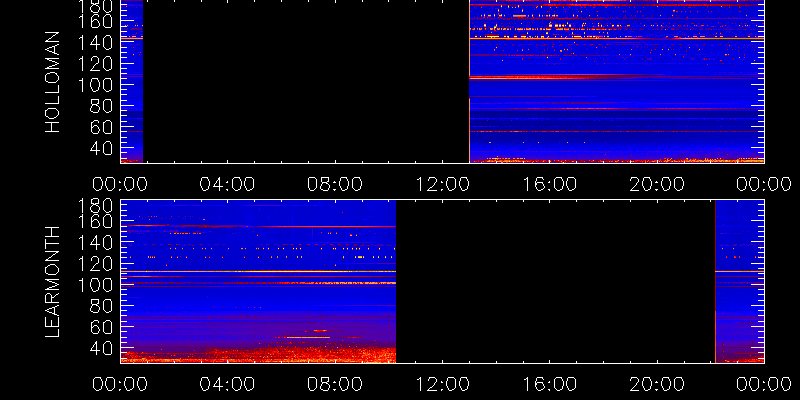The width and height of the screenshot is (800, 400).
Task: Click the bright burst near 50 MHz in Learmonth spectrogram
Action: (308, 337)
